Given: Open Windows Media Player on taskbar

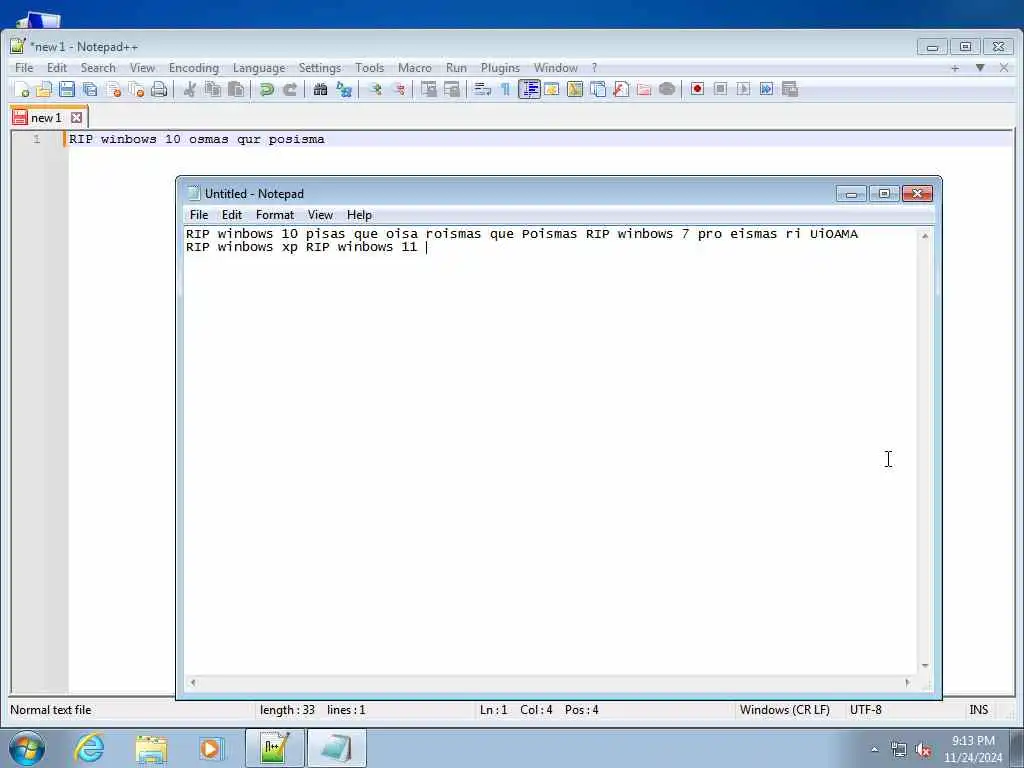Looking at the screenshot, I should (x=211, y=749).
